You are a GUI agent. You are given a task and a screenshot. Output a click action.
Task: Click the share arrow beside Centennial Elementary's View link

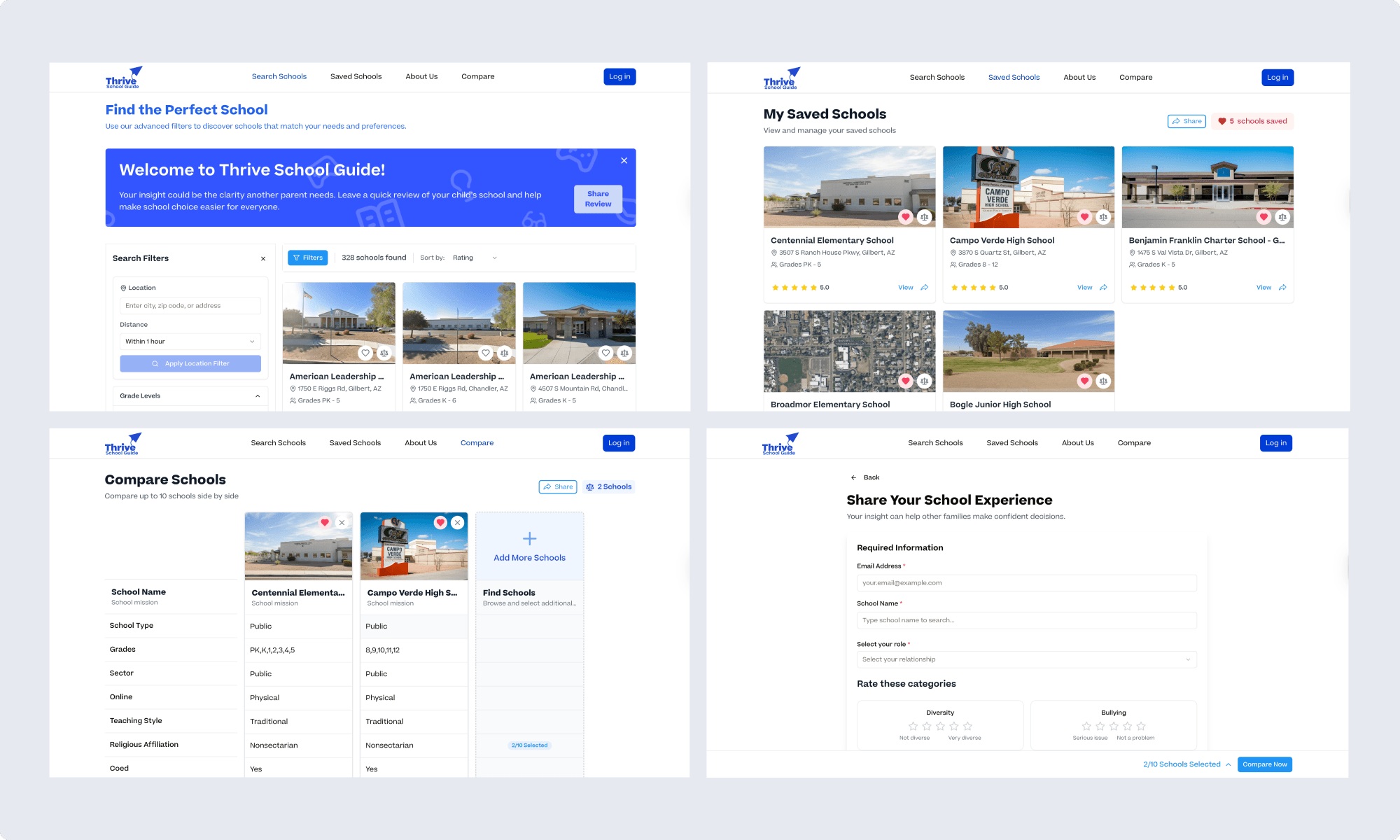pos(925,287)
